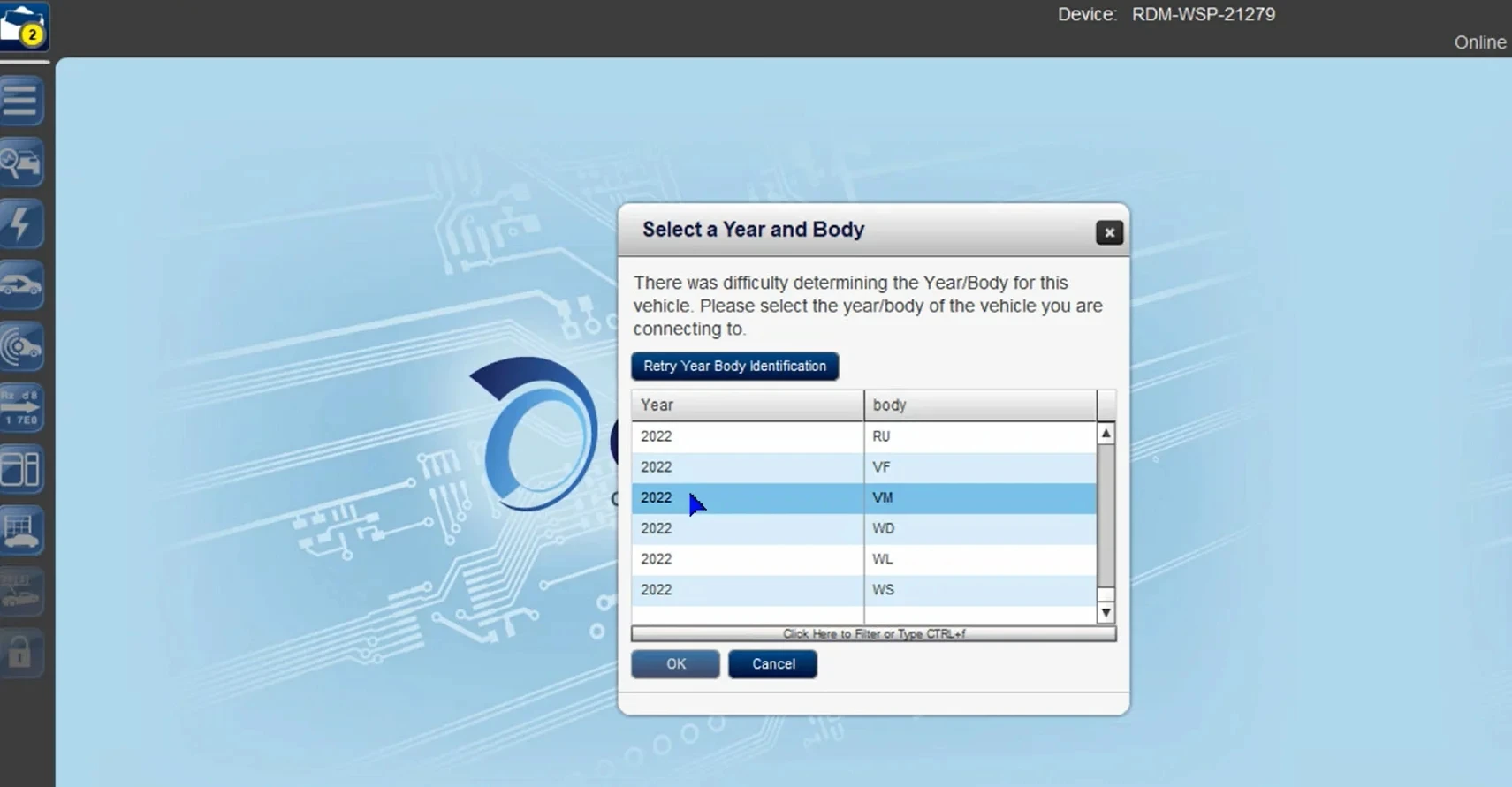Click the grid and car icon
1512x787 pixels.
coord(21,530)
